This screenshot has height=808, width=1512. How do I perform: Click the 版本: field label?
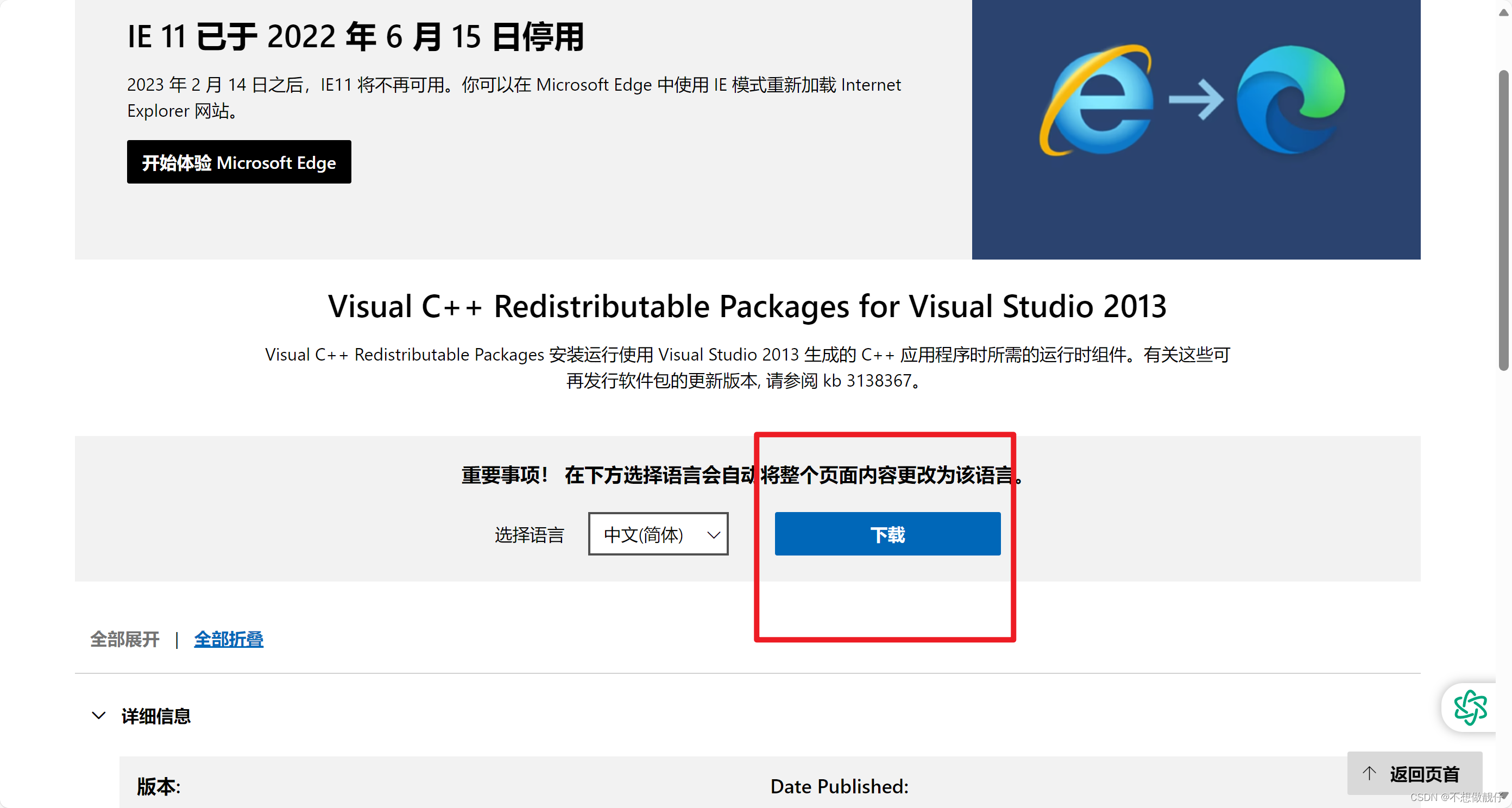click(159, 786)
